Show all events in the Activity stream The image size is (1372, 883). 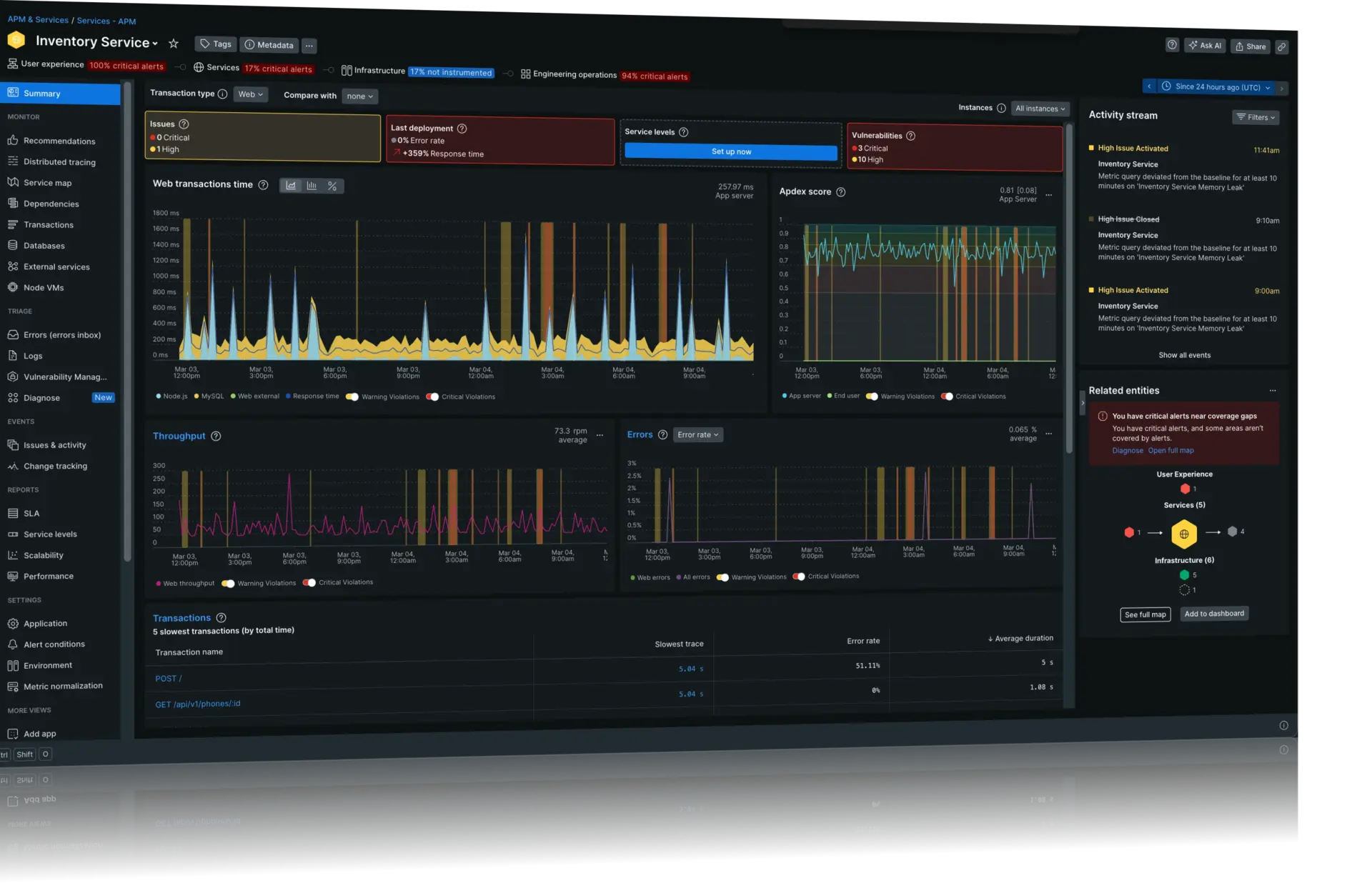coord(1184,354)
